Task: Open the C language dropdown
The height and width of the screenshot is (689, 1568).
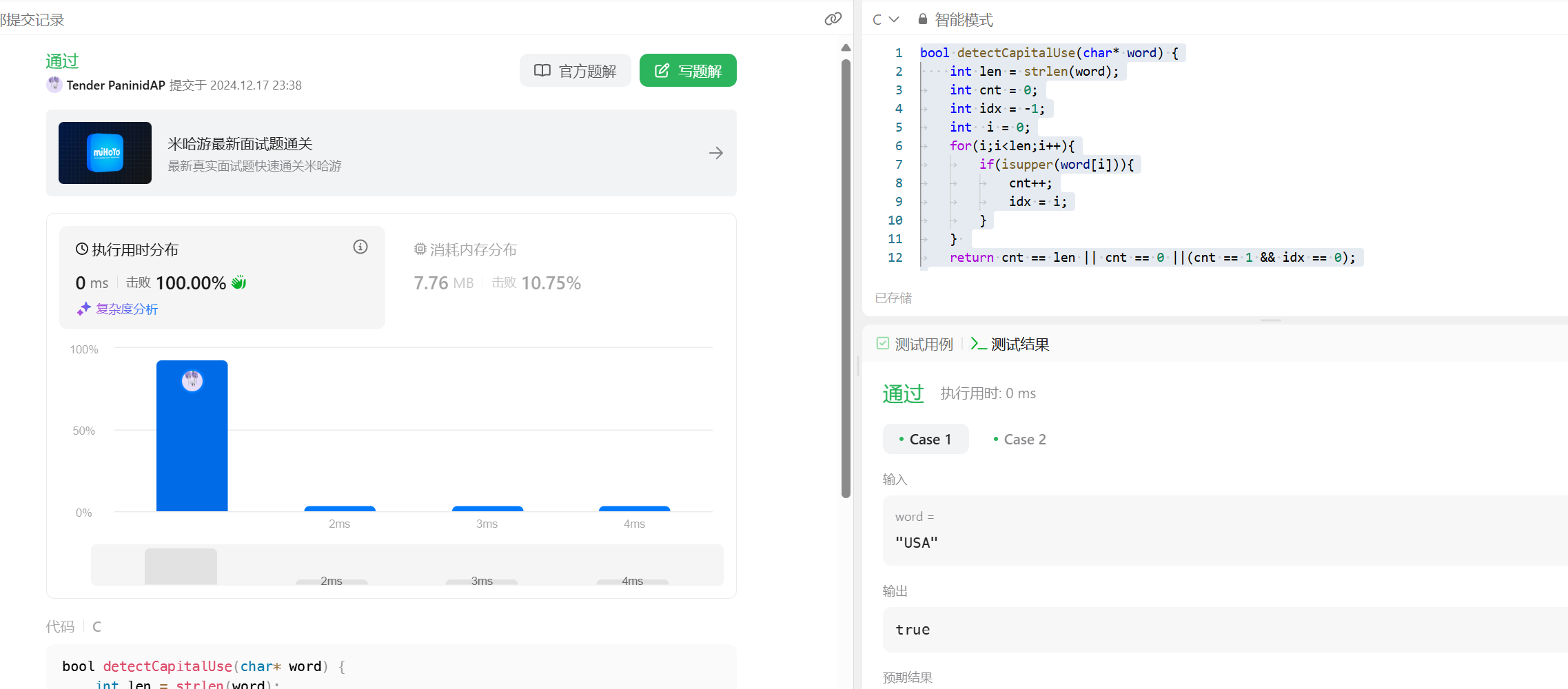Action: (885, 19)
